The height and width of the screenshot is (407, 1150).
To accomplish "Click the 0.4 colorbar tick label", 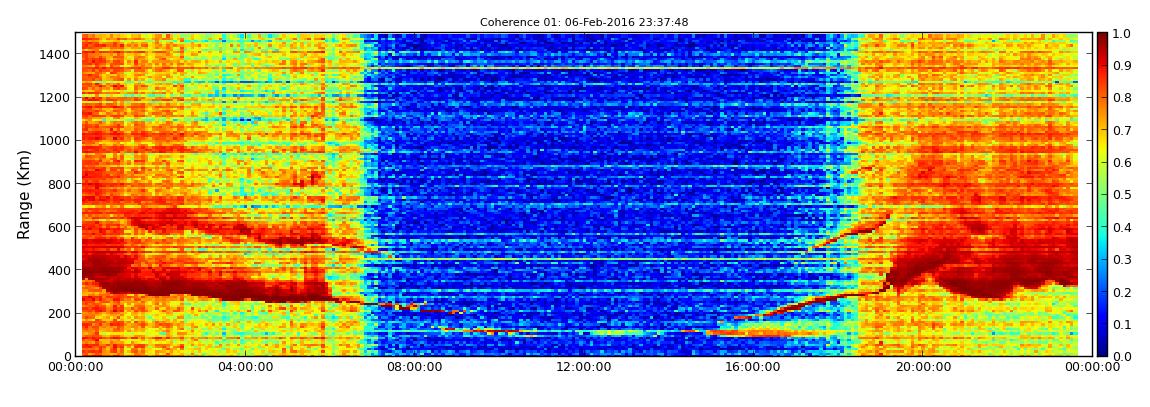I will (x=1123, y=227).
